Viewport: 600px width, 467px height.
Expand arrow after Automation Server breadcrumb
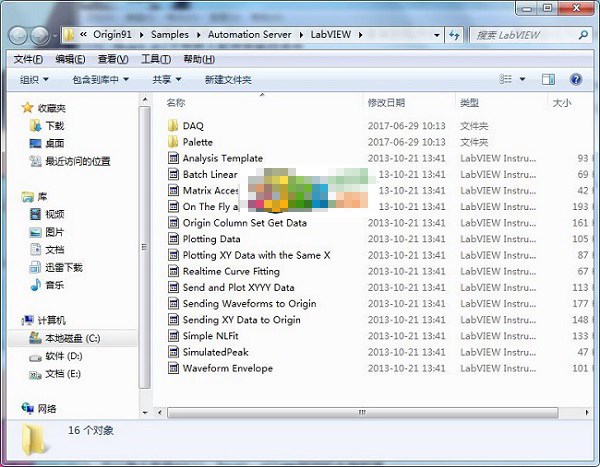pyautogui.click(x=301, y=35)
